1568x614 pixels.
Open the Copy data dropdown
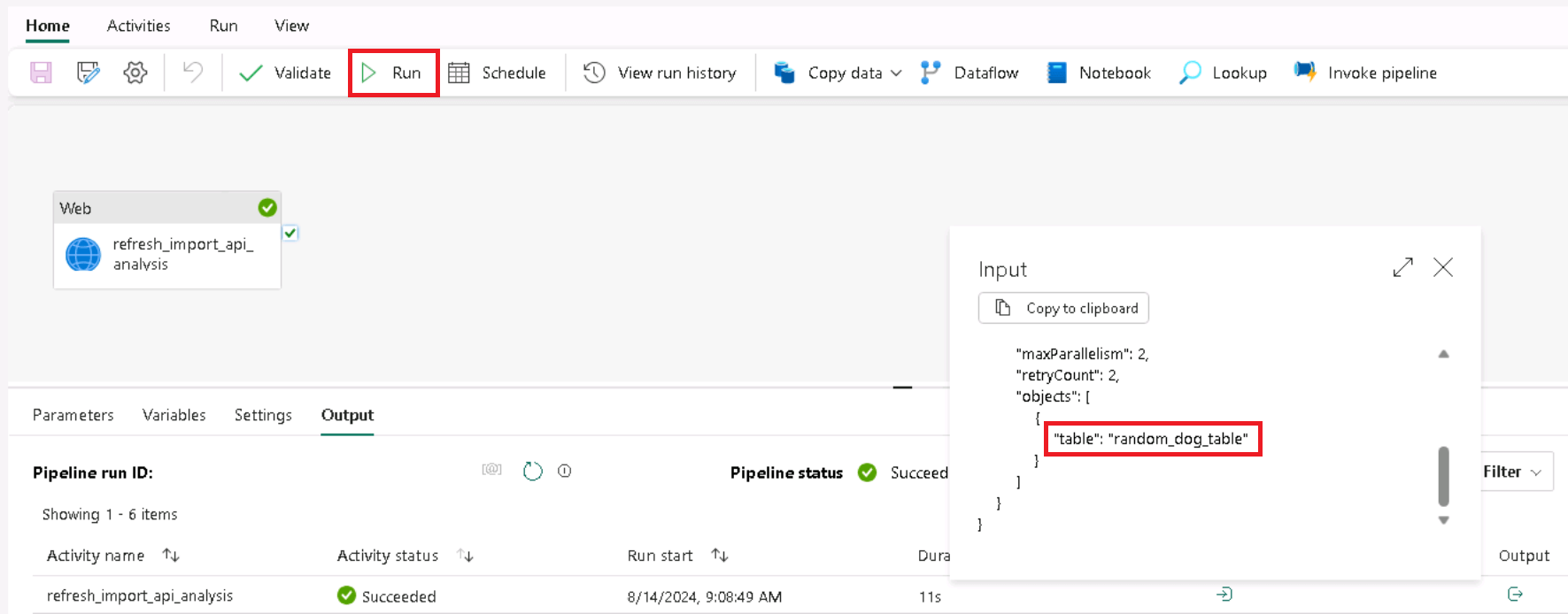coord(896,73)
